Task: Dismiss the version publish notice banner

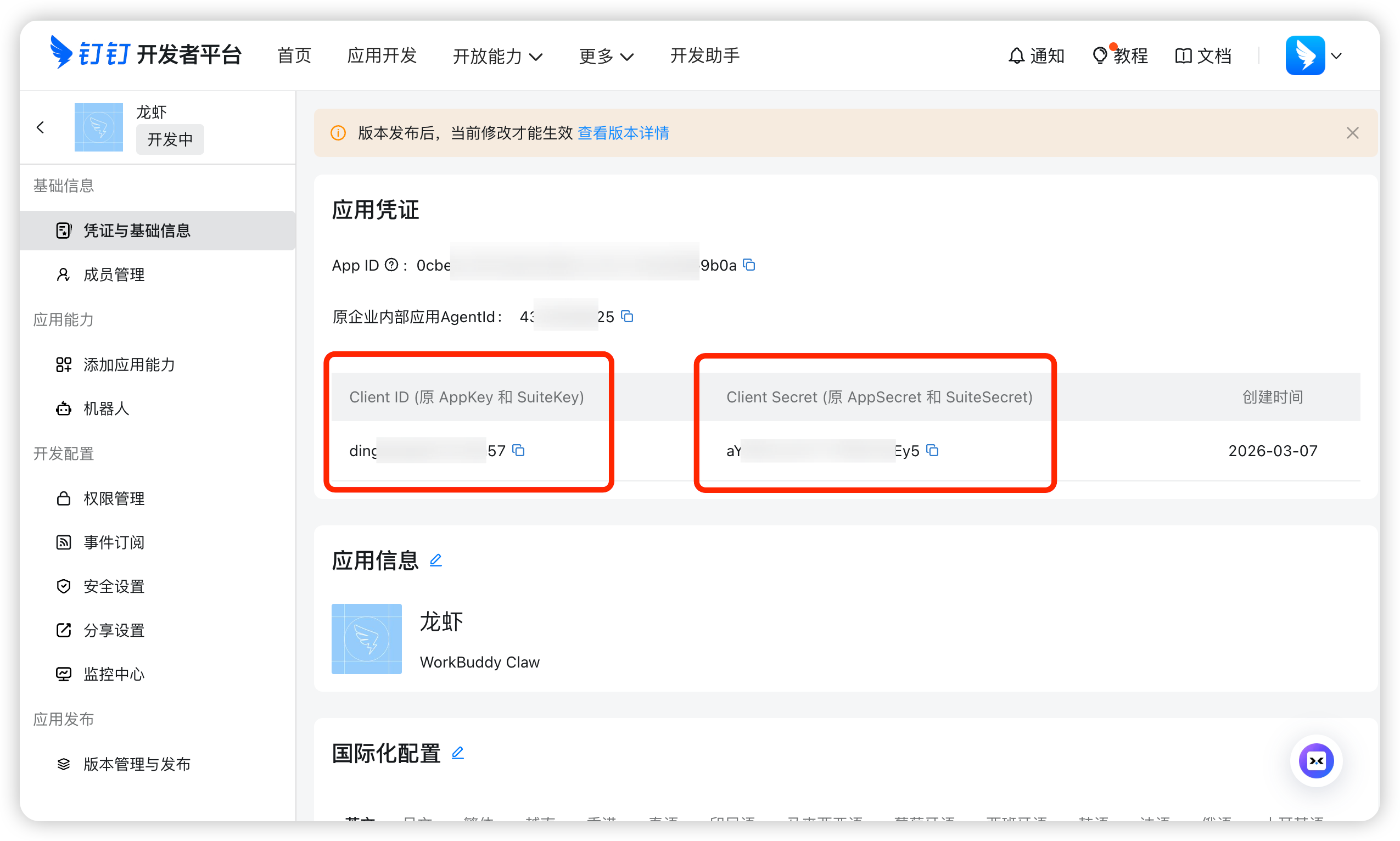Action: pos(1352,133)
